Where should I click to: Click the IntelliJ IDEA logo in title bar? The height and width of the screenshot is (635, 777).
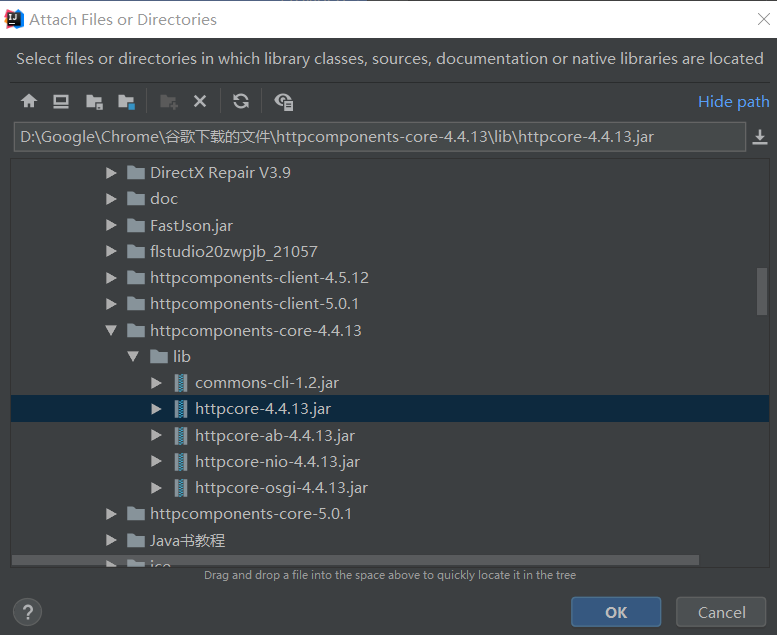tap(14, 19)
